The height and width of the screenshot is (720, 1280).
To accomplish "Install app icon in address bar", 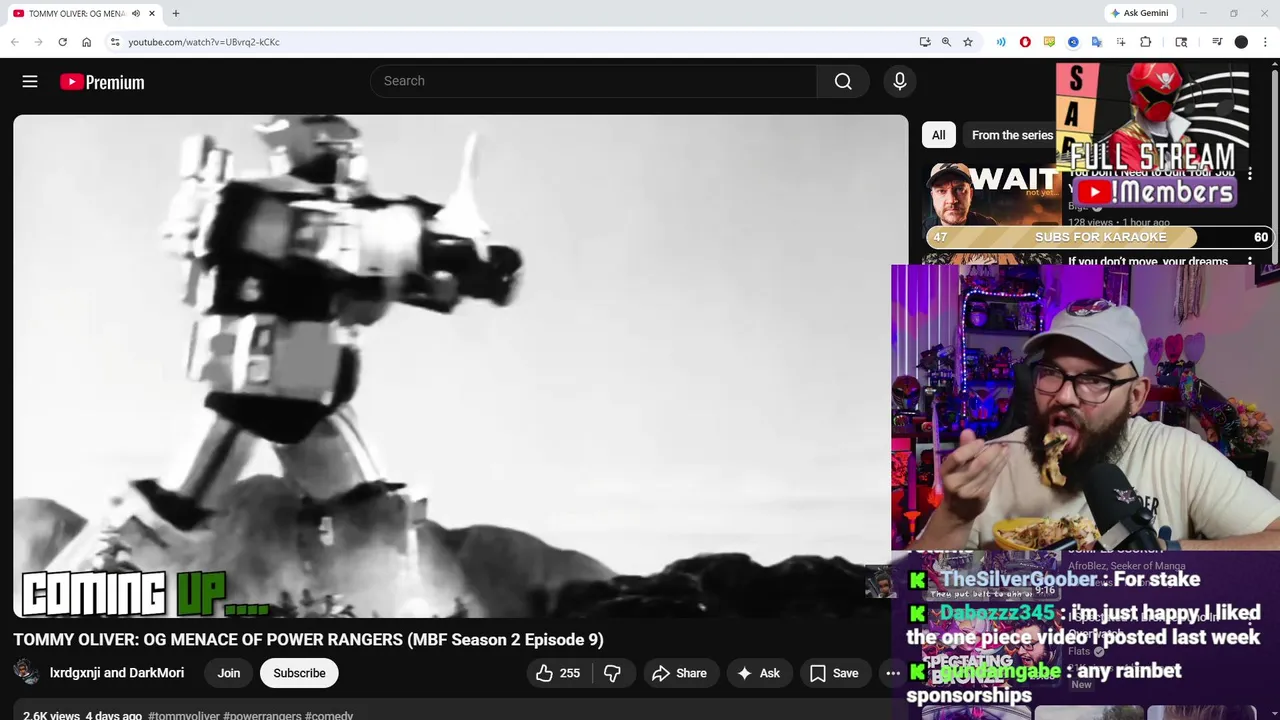I will (x=925, y=42).
